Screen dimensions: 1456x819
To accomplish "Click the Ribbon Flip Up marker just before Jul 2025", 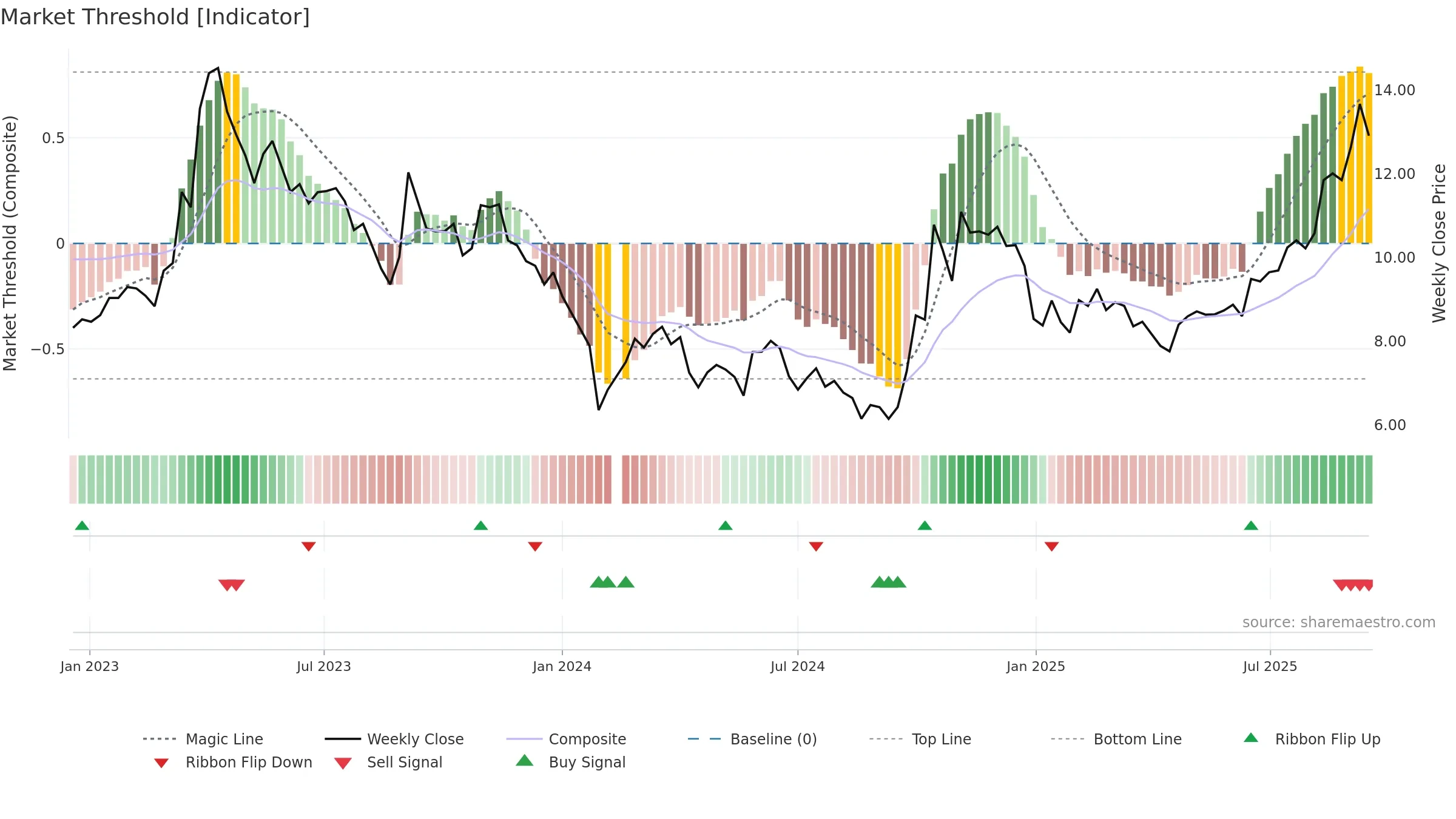I will [1251, 525].
